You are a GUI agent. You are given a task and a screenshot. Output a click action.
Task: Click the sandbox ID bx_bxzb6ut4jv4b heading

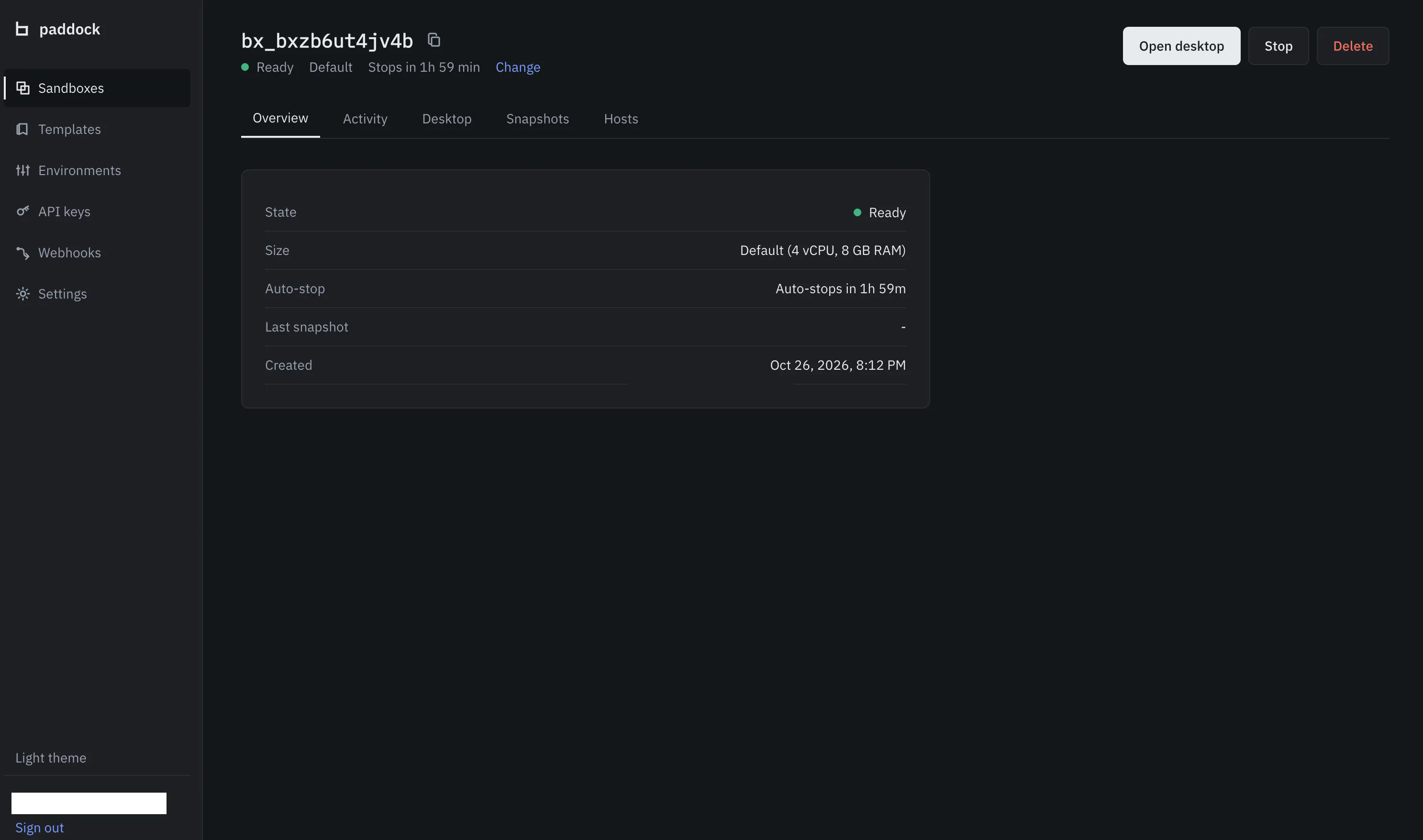[x=327, y=41]
